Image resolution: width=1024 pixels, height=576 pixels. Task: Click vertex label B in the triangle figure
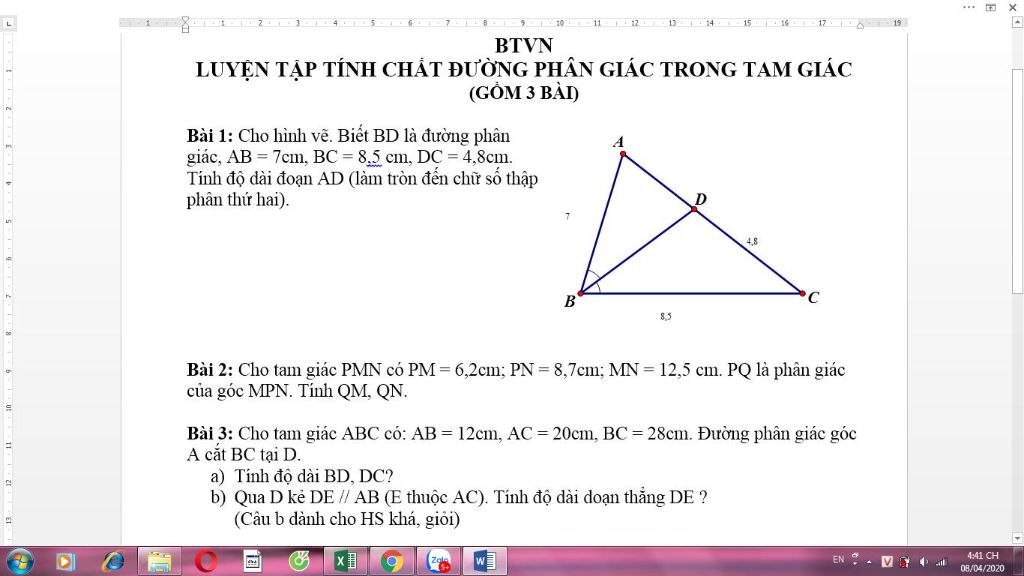pos(570,302)
